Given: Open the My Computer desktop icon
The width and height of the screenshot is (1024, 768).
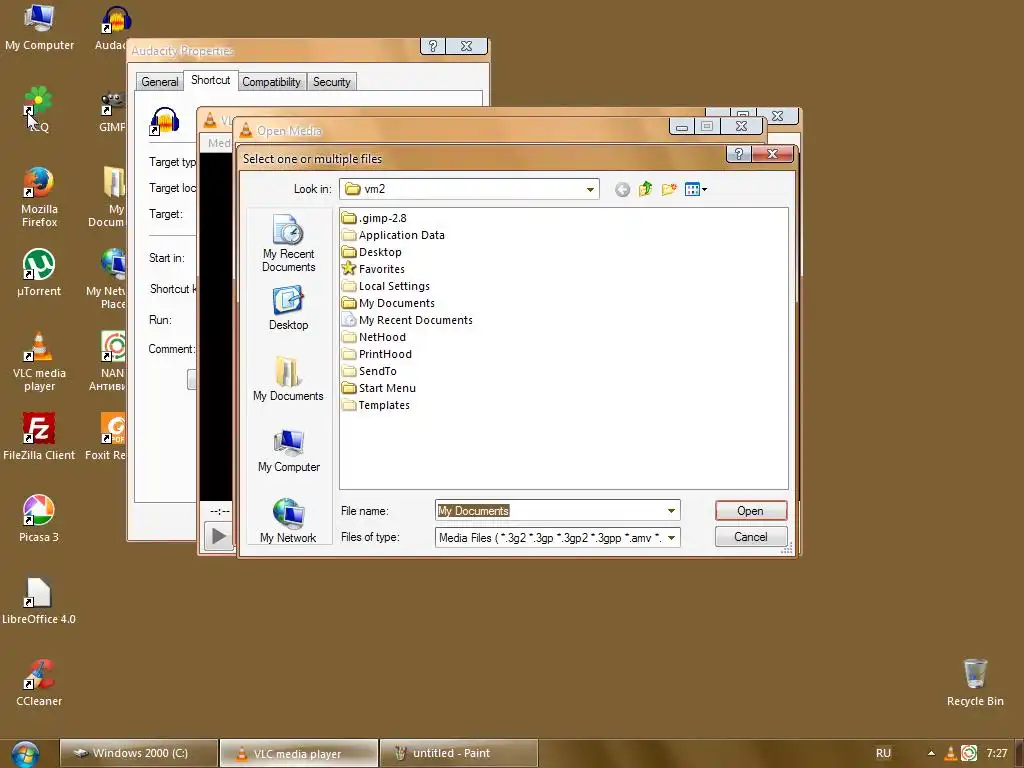Looking at the screenshot, I should [x=39, y=27].
